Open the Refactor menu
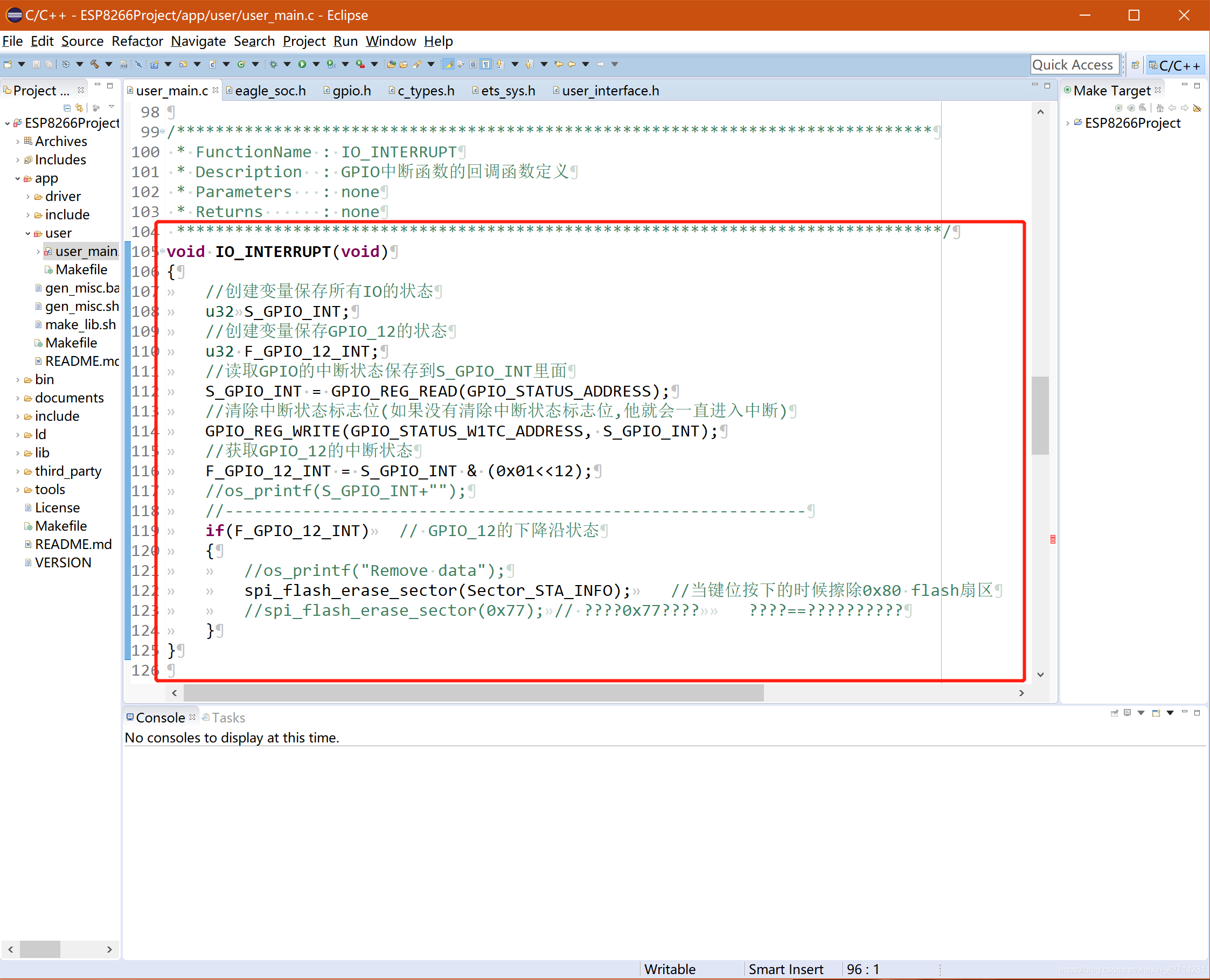The width and height of the screenshot is (1210, 980). 137,41
